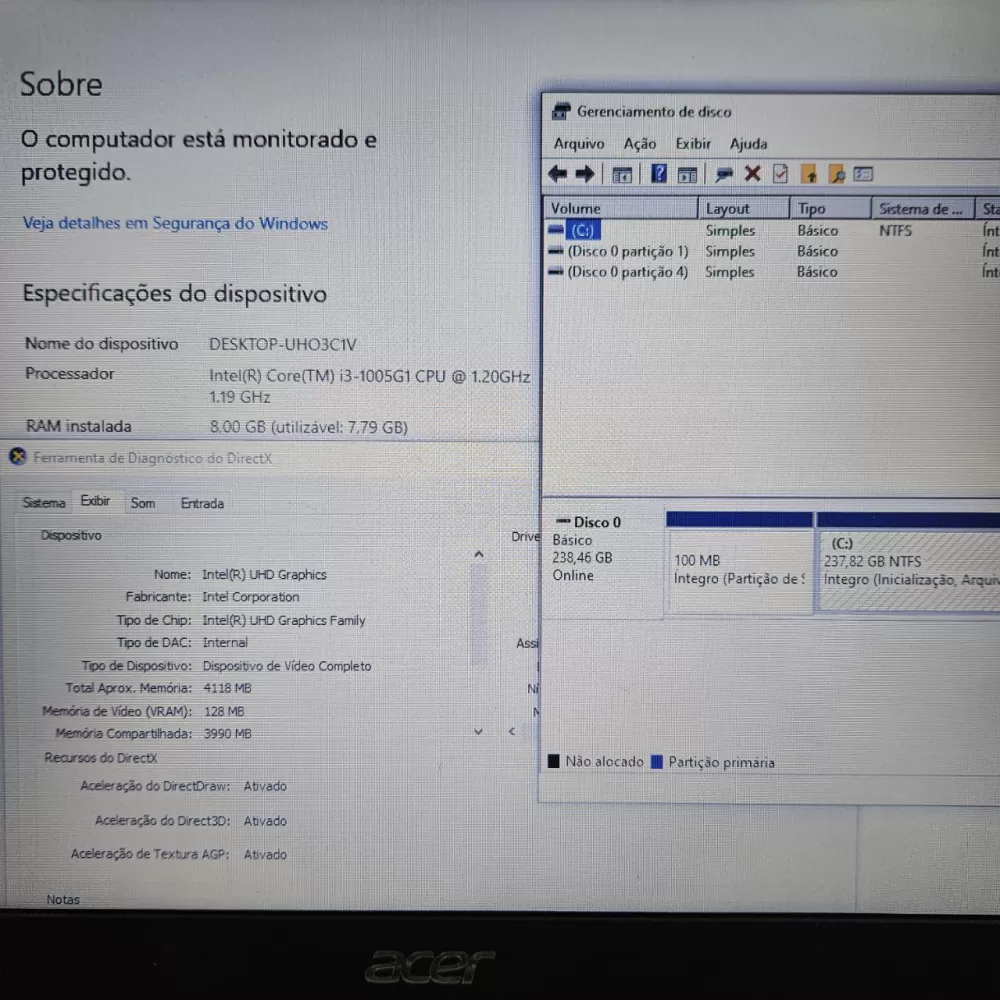
Task: Click the Back arrow in Disk Management toolbar
Action: tap(557, 173)
